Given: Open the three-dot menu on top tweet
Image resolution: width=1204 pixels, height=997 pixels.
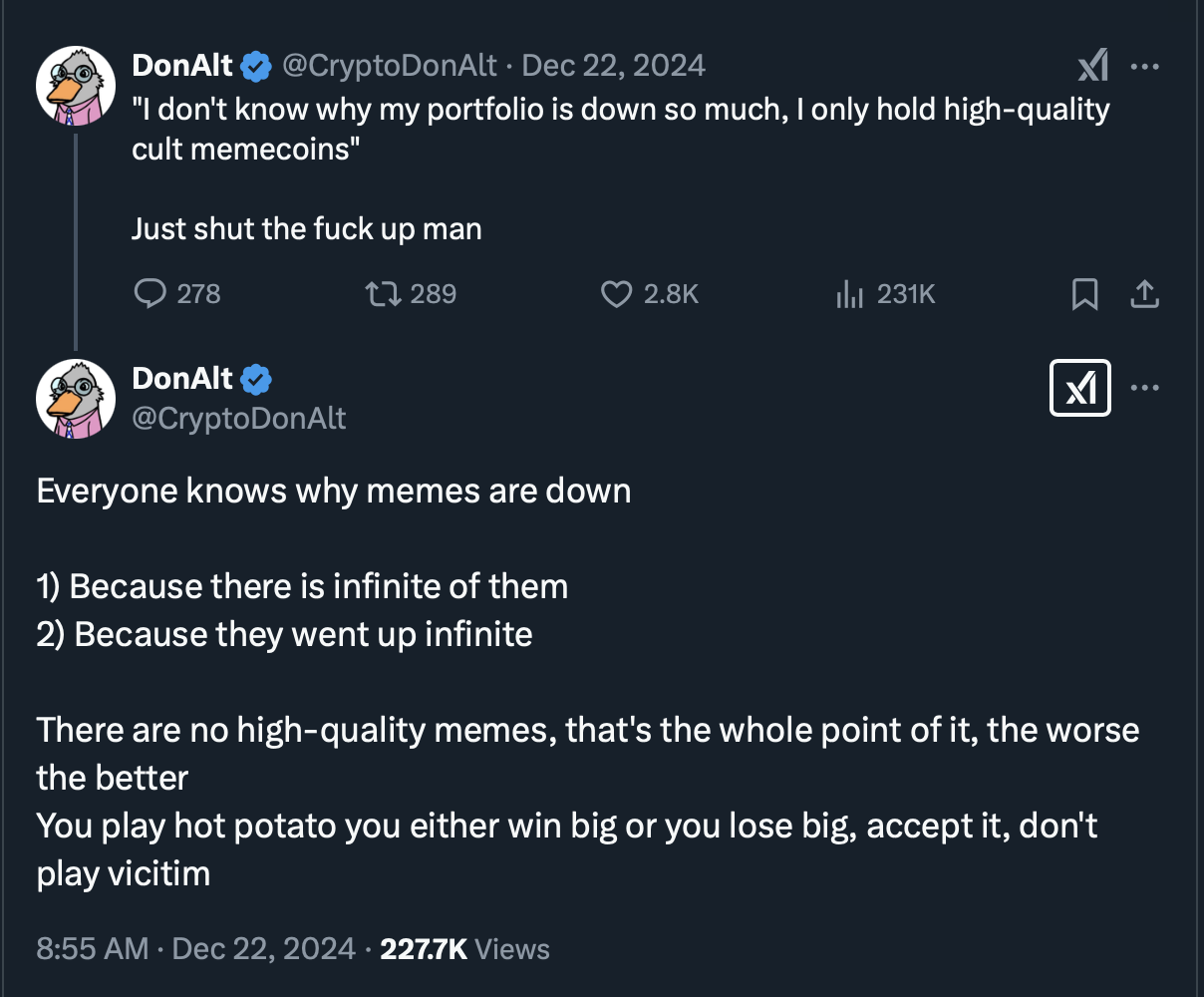Looking at the screenshot, I should point(1145,67).
